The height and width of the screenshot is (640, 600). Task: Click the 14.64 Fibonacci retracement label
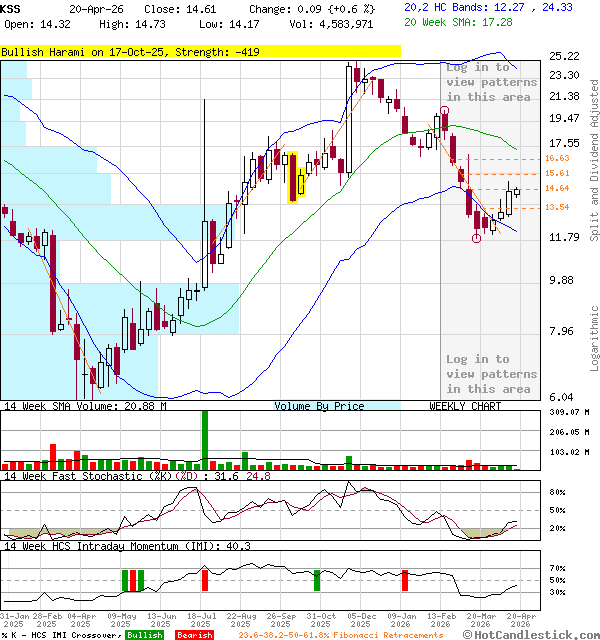point(557,188)
